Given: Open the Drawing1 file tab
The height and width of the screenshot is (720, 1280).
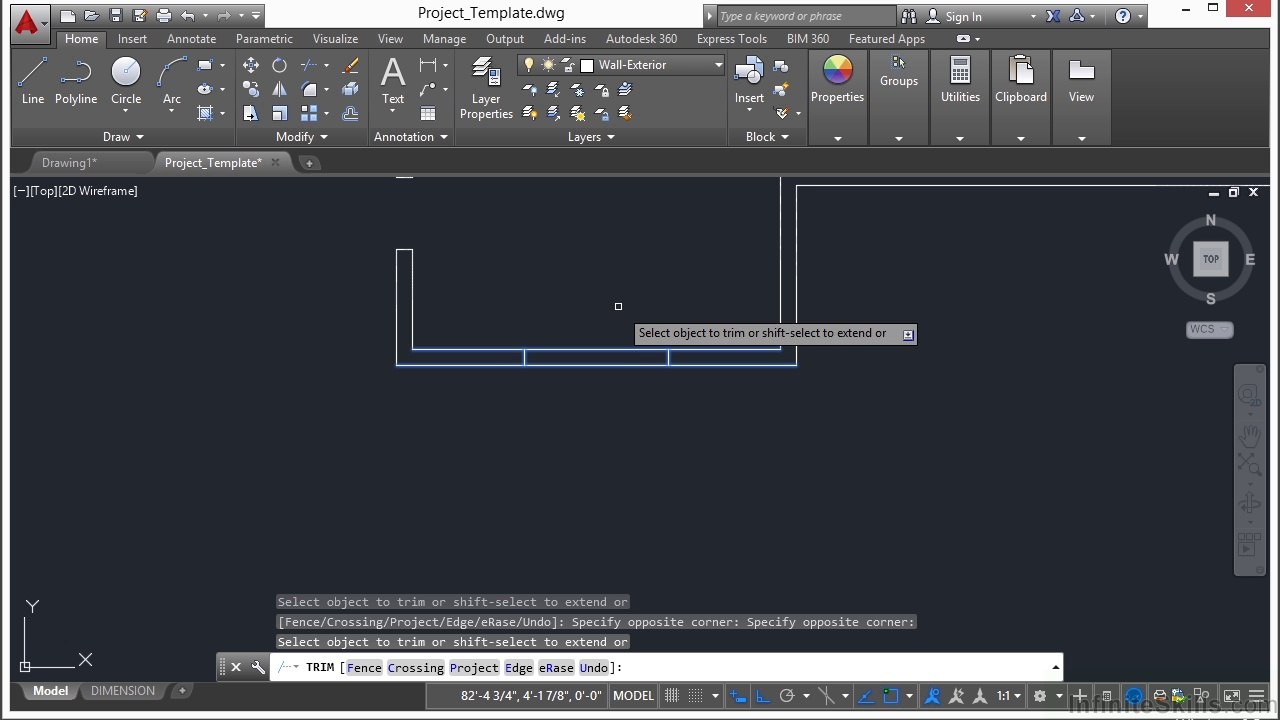Looking at the screenshot, I should (69, 163).
